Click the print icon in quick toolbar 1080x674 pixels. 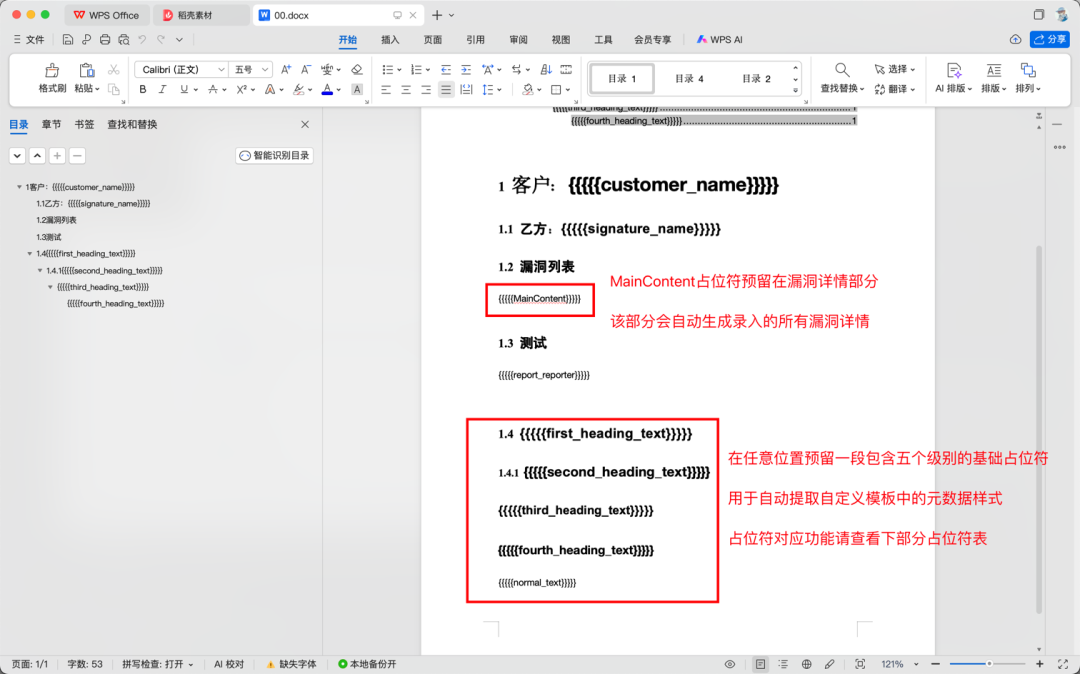(x=105, y=40)
